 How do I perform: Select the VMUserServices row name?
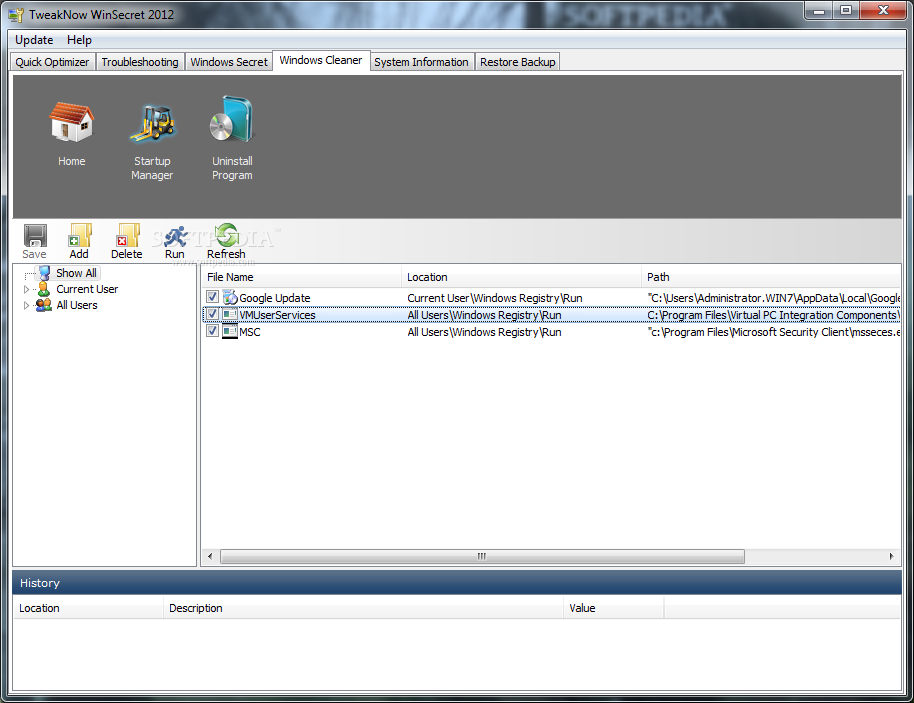pyautogui.click(x=277, y=315)
